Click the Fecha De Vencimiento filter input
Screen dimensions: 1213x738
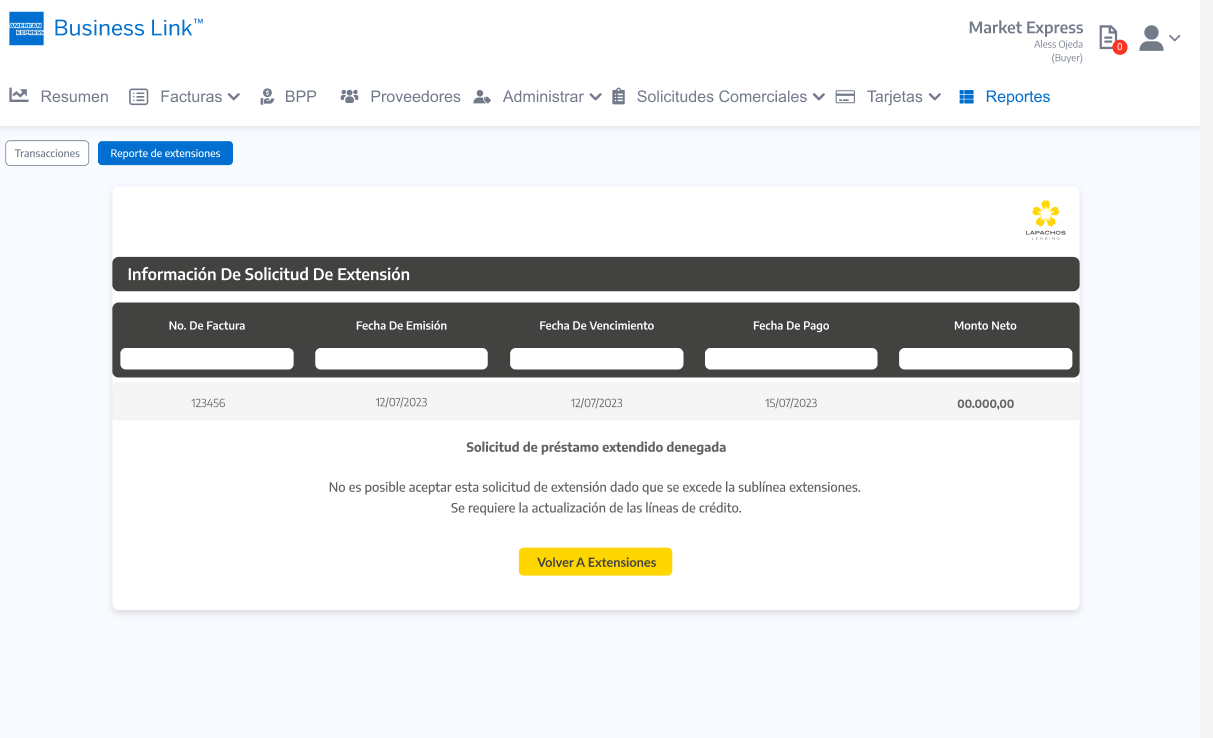point(596,359)
